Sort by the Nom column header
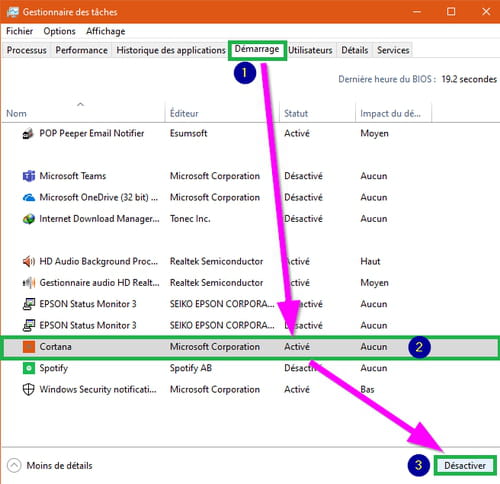The height and width of the screenshot is (484, 500). 16,114
